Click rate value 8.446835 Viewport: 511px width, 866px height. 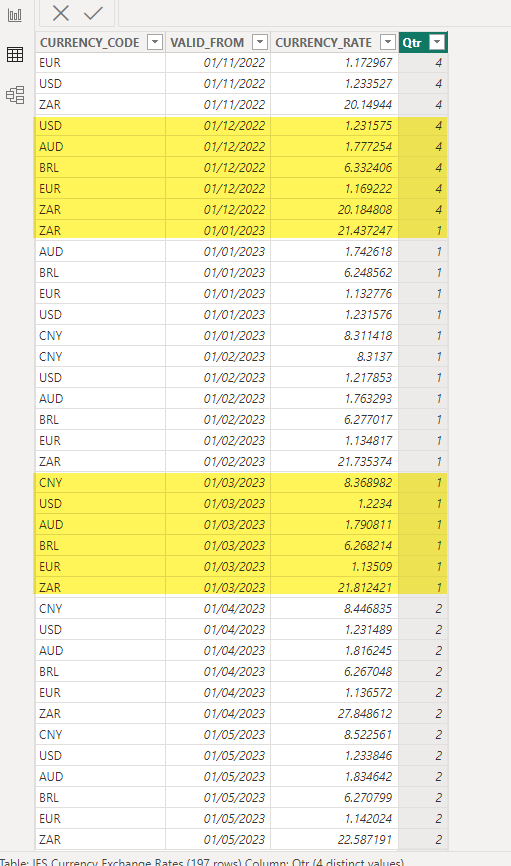368,609
